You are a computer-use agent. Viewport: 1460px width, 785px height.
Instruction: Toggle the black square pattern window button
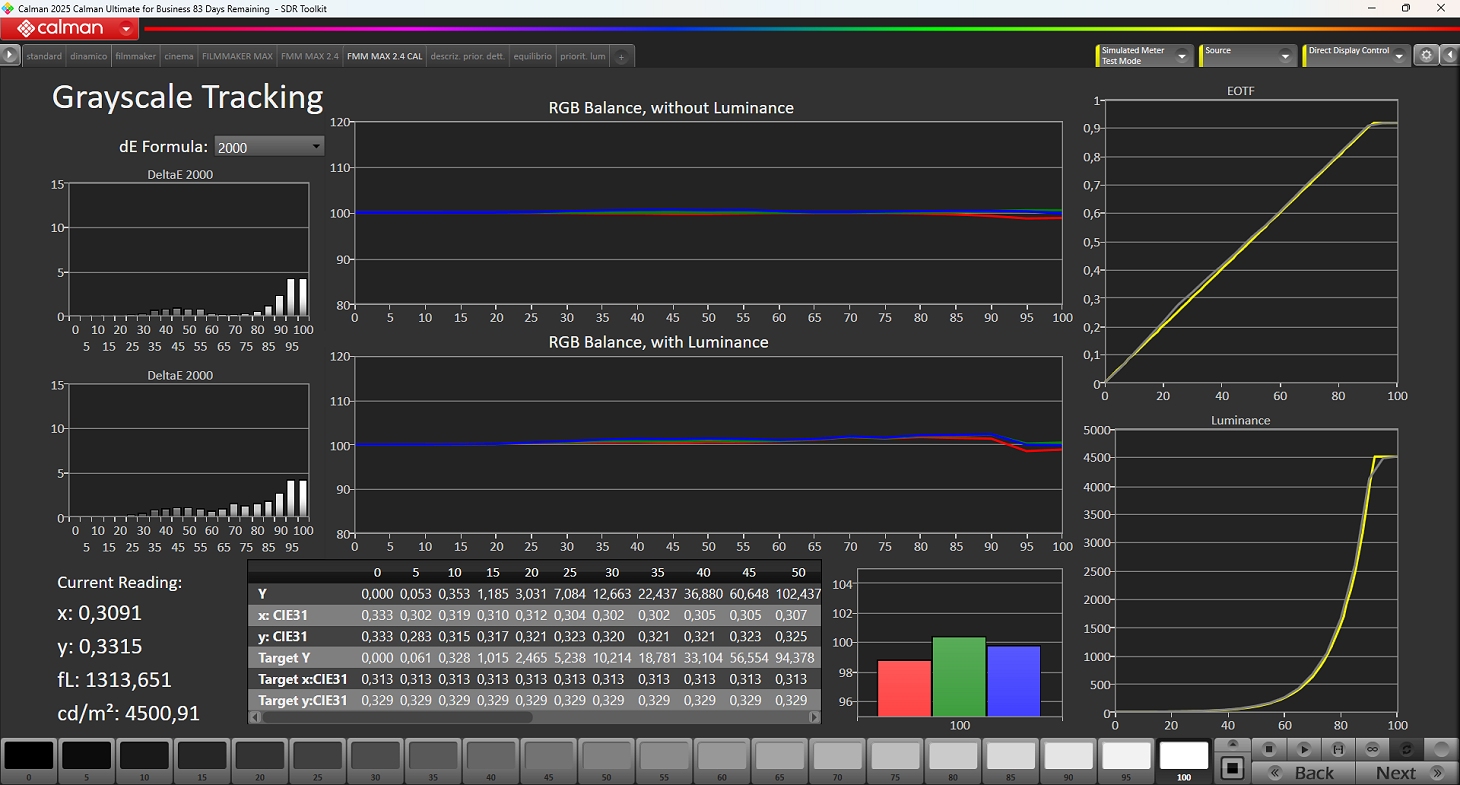1232,768
